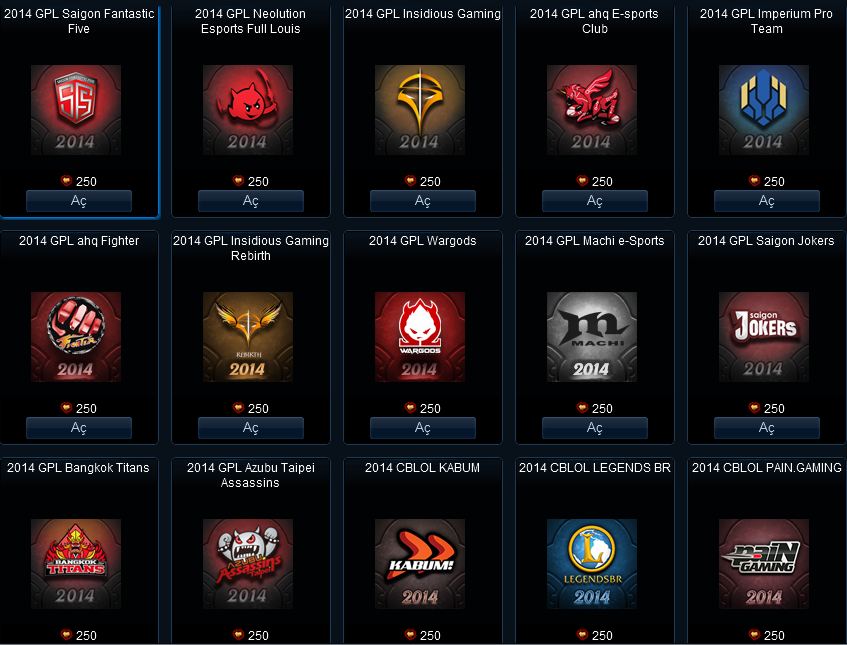Select the Saigon Fantastic Five team icon
Screen dimensions: 847x645
click(76, 110)
